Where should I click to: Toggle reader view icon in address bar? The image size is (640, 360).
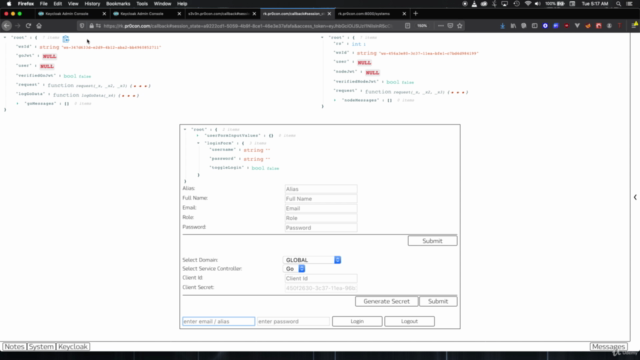pos(407,26)
